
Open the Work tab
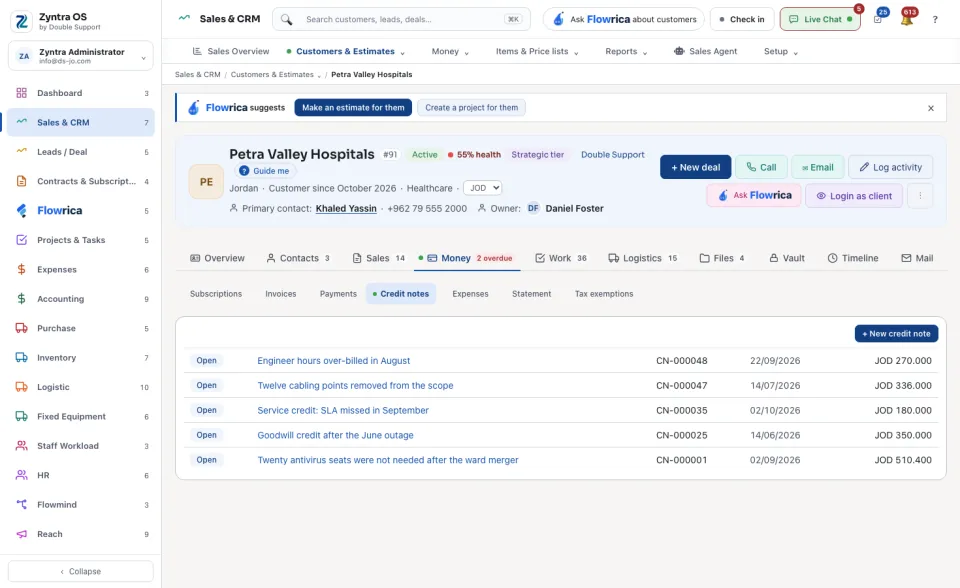pos(561,258)
